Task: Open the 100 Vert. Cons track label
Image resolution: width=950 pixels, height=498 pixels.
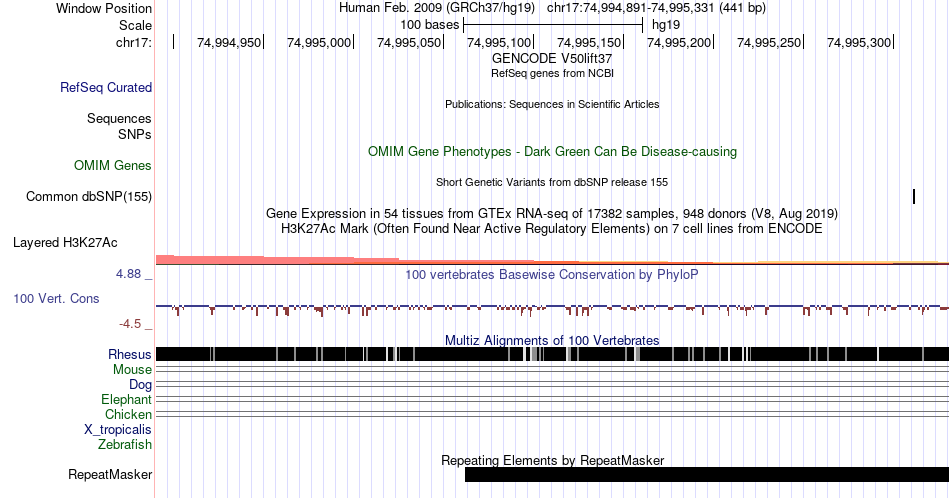Action: 56,298
